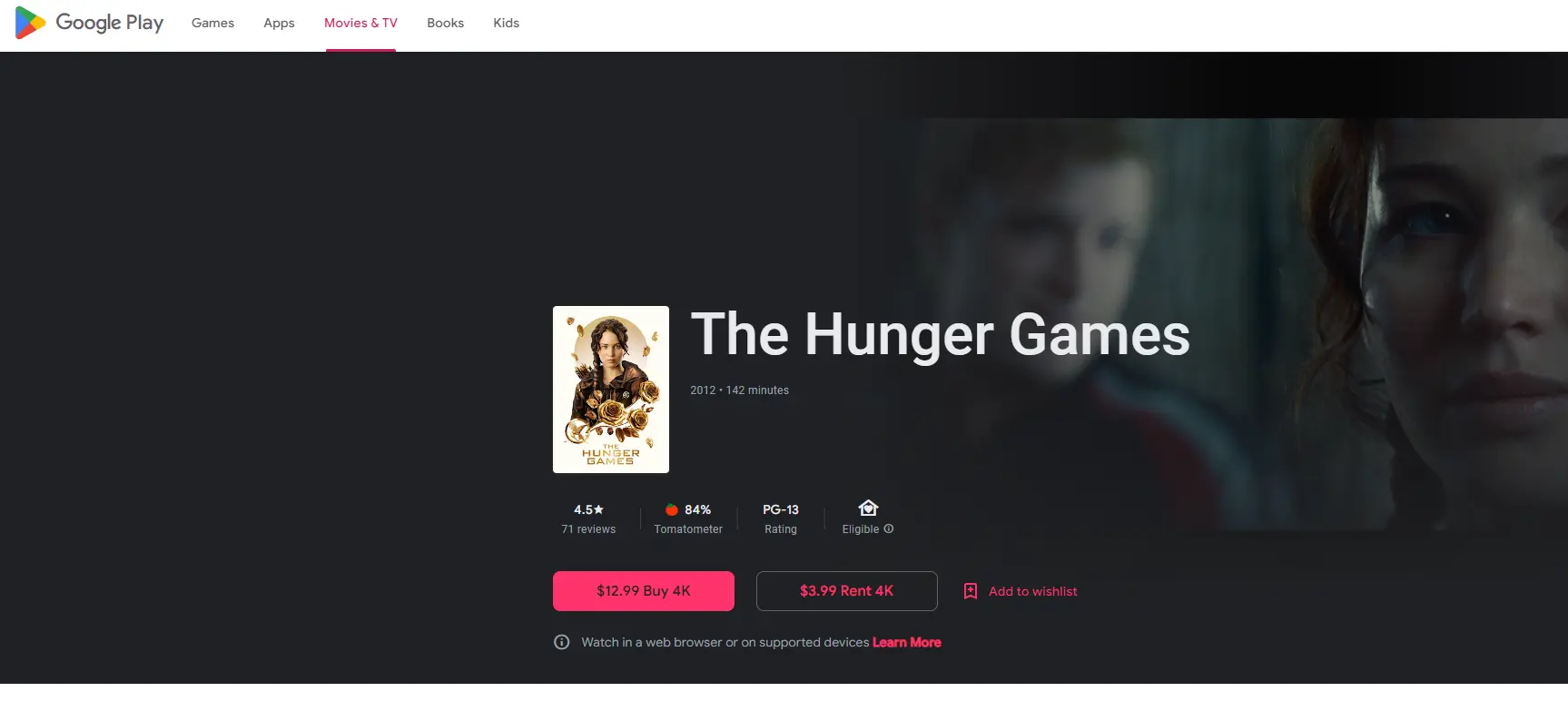Click the family library Eligible house icon
Image resolution: width=1568 pixels, height=721 pixels.
868,508
